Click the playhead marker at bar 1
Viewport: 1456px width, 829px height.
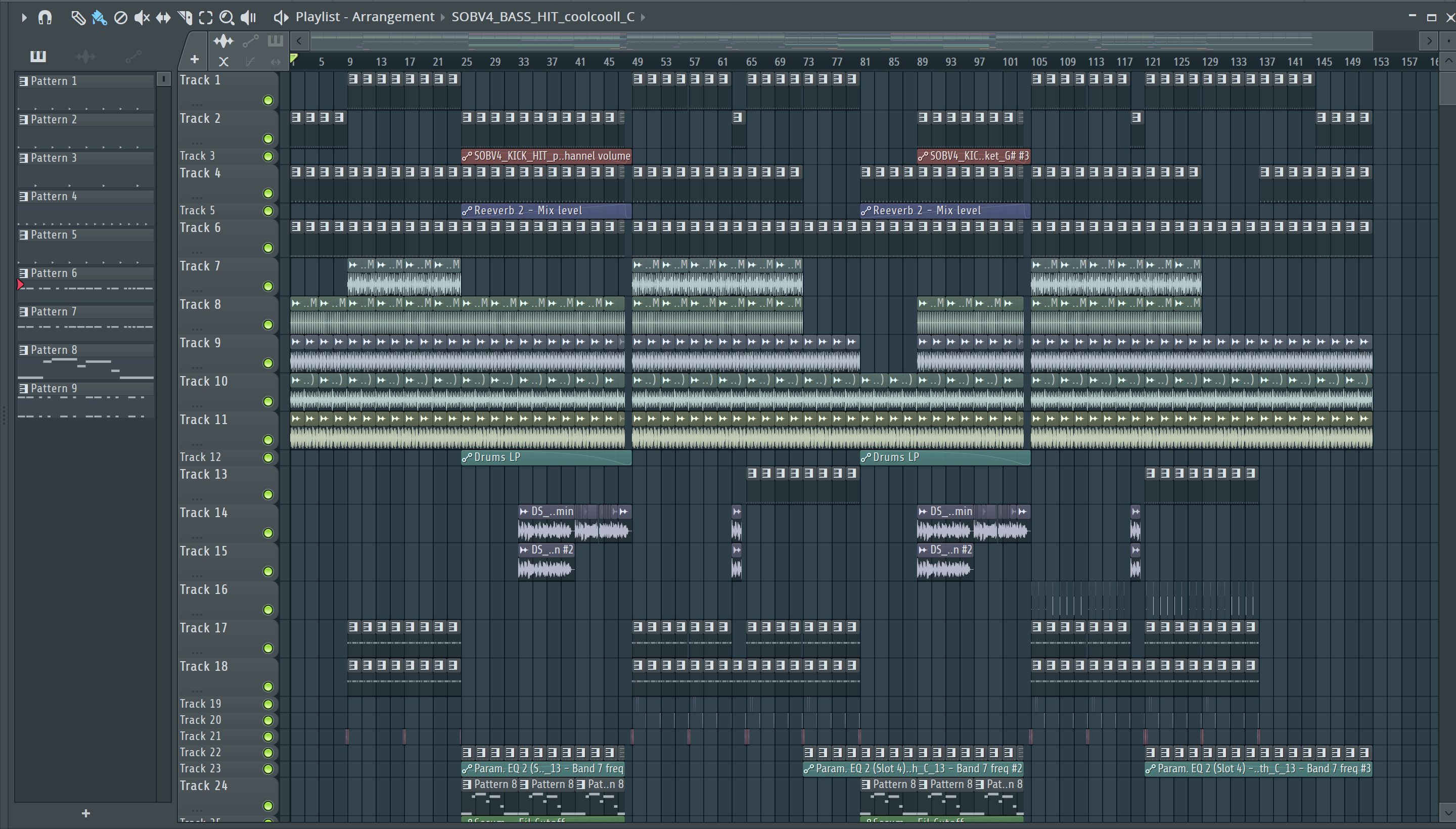point(294,59)
